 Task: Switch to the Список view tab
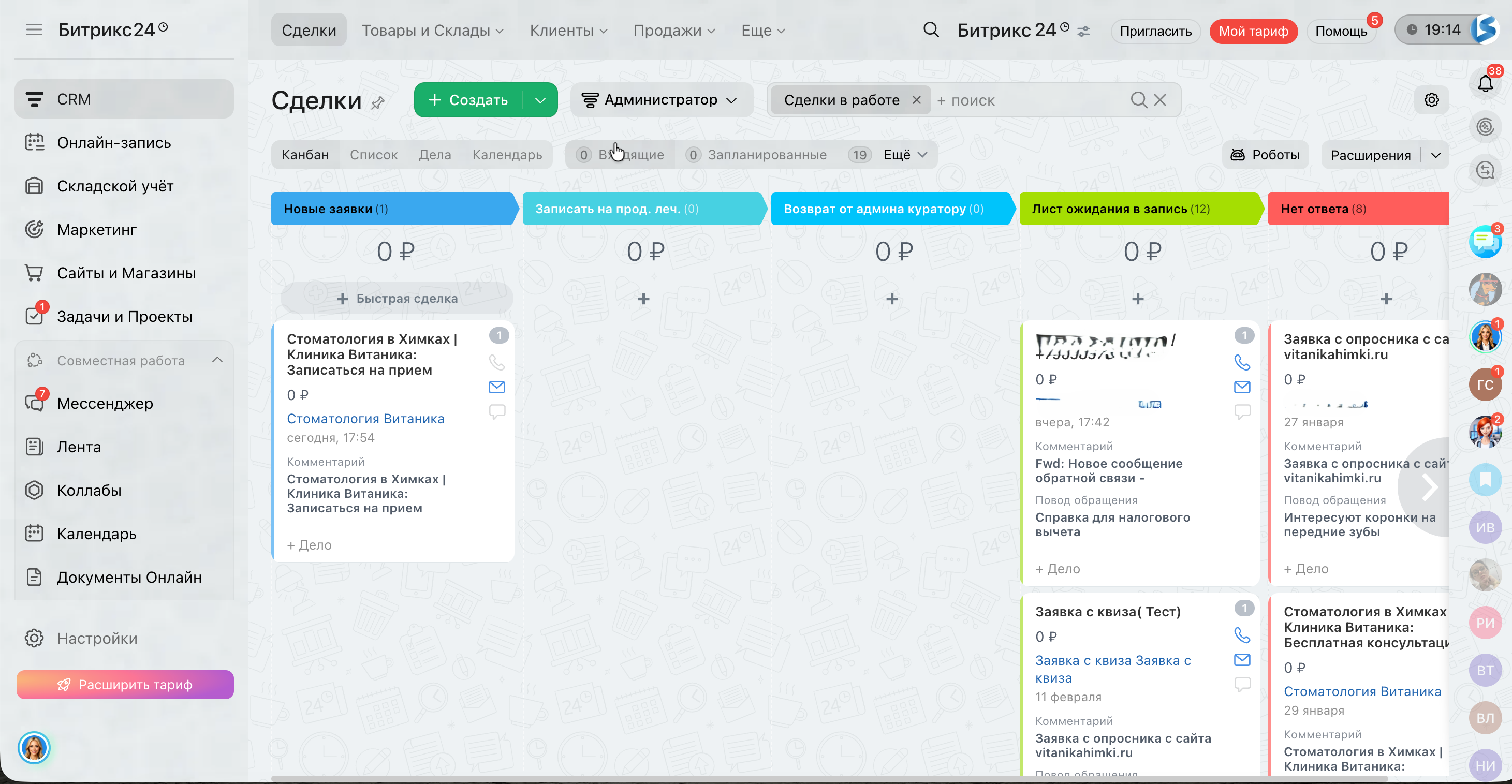click(373, 155)
